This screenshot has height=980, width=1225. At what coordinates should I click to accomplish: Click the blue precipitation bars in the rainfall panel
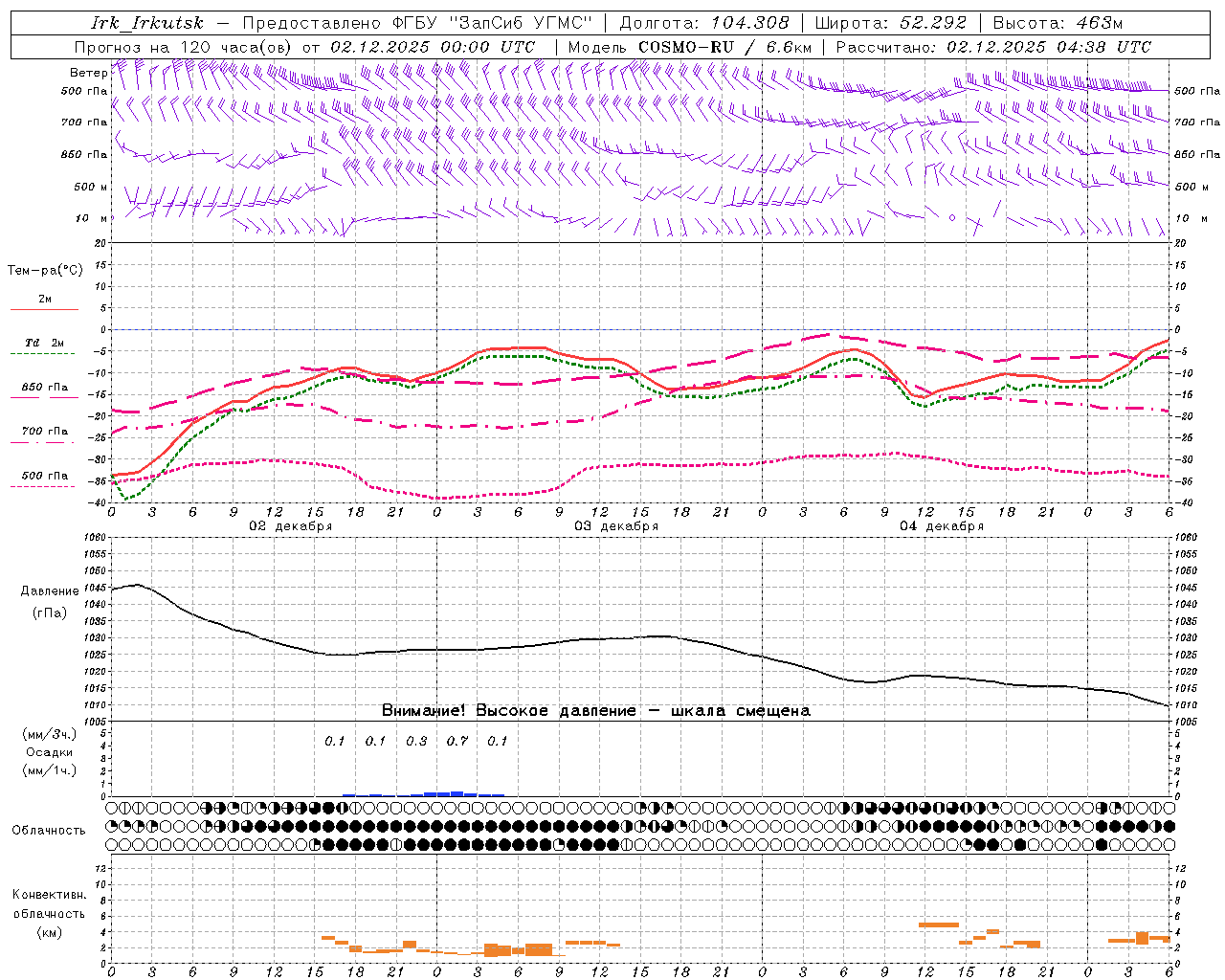[x=424, y=793]
